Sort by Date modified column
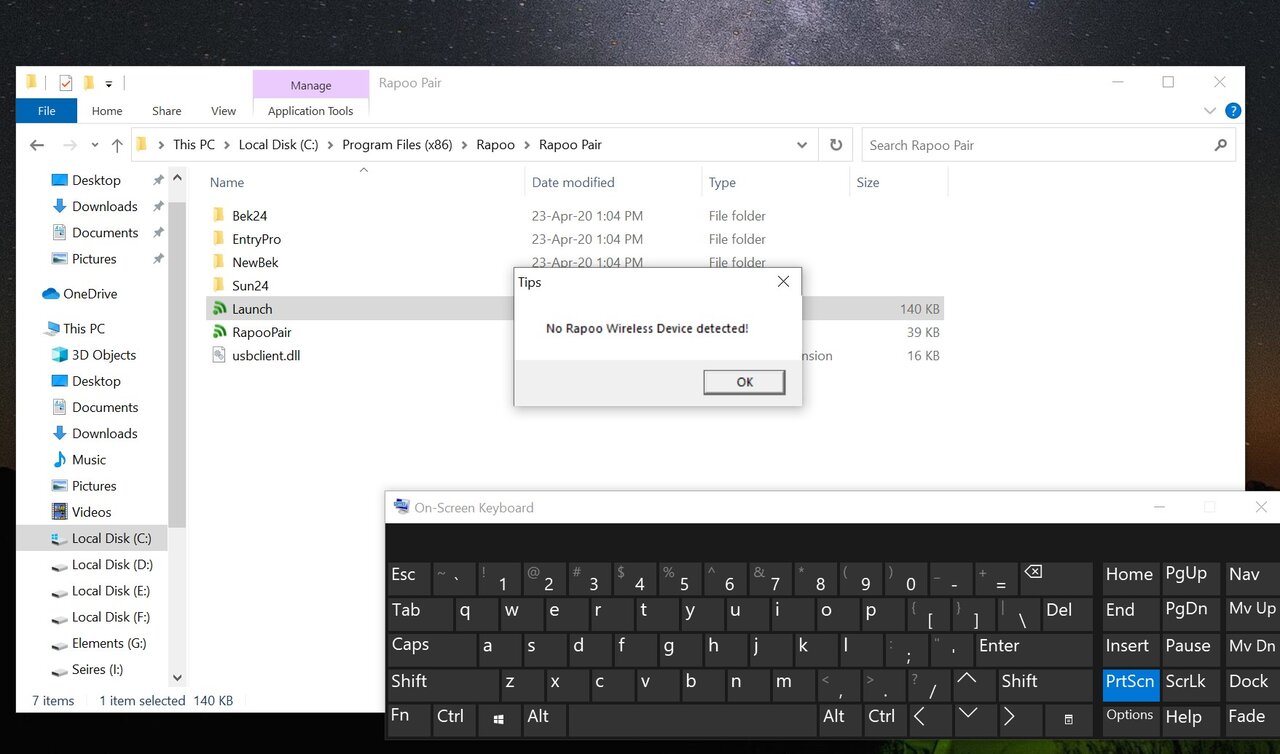Screen dimensions: 1280x754 pyautogui.click(x=573, y=183)
